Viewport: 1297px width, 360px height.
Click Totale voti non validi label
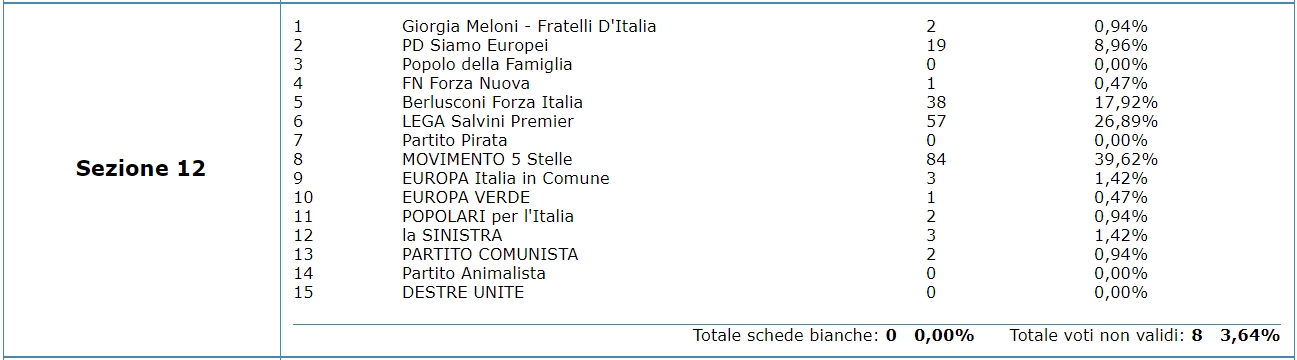[x=1098, y=335]
